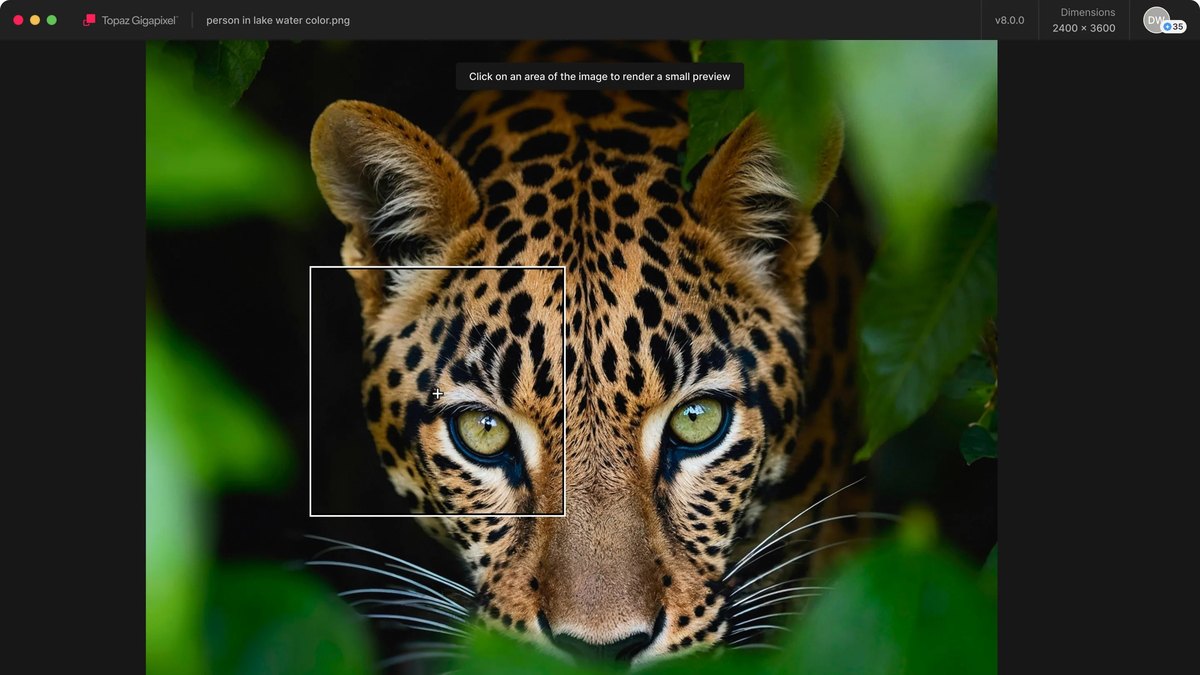Close the Topaz Gigapixel window
1200x675 pixels.
18,20
